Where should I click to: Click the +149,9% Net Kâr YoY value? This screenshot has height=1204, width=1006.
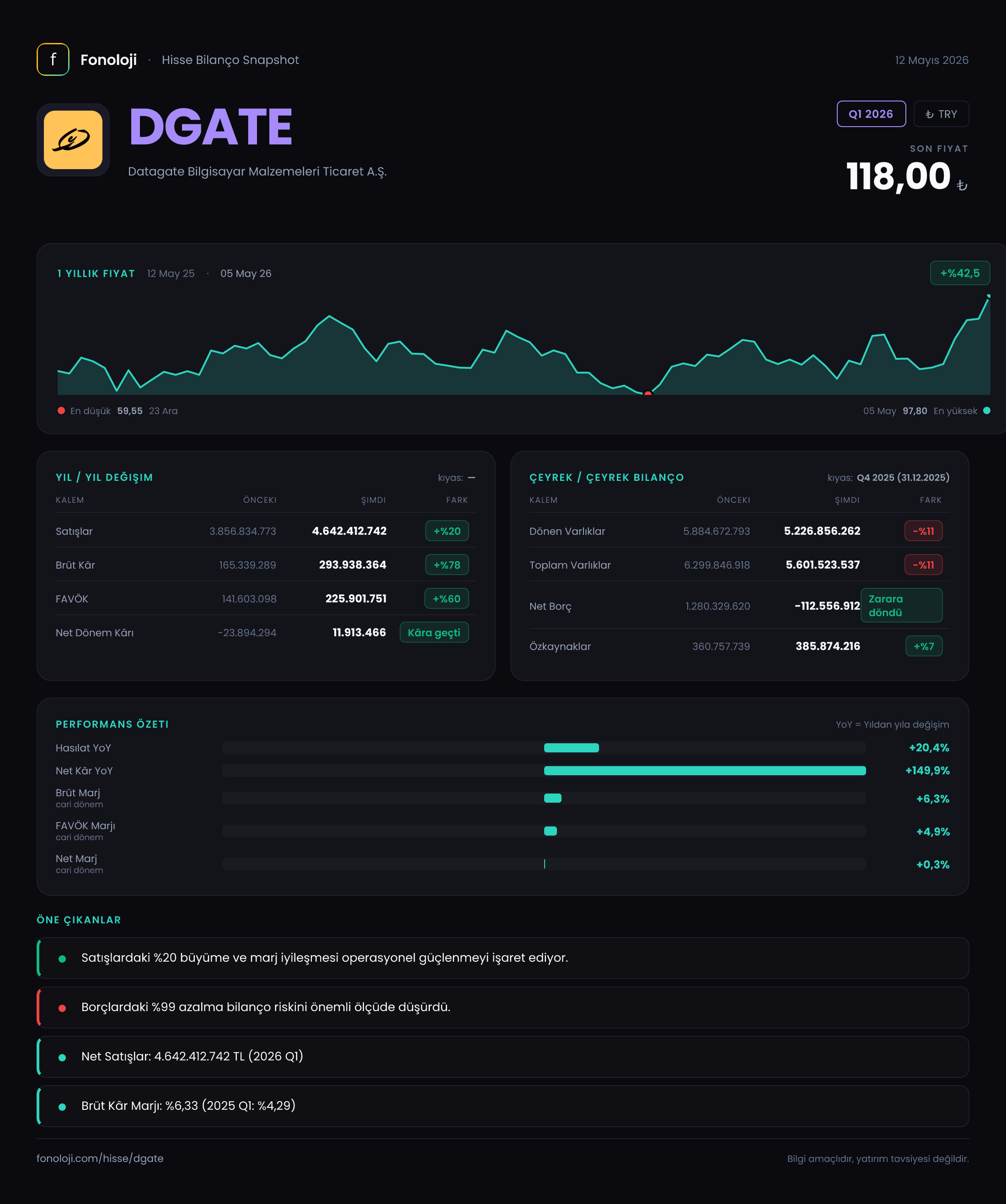point(927,771)
